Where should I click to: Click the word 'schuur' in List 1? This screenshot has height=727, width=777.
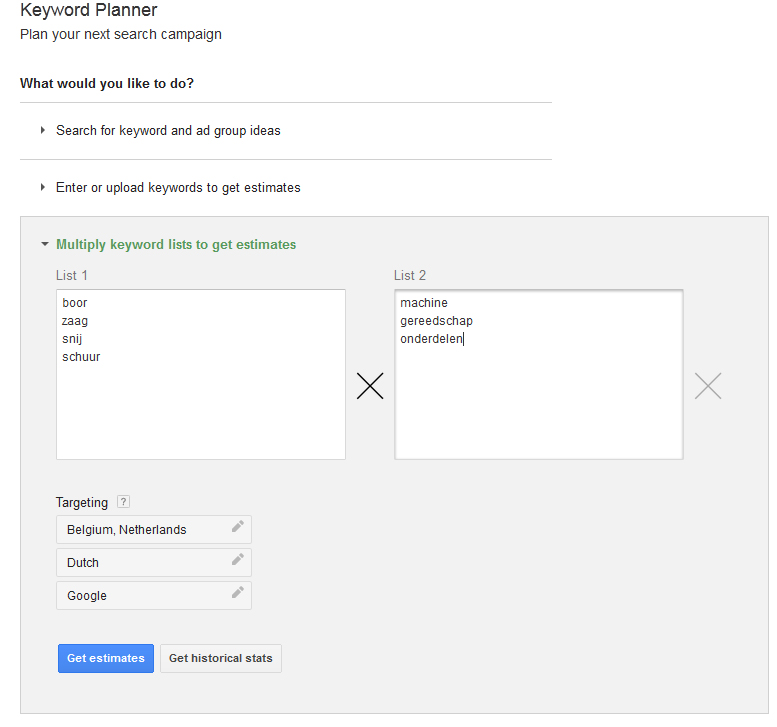pyautogui.click(x=81, y=357)
